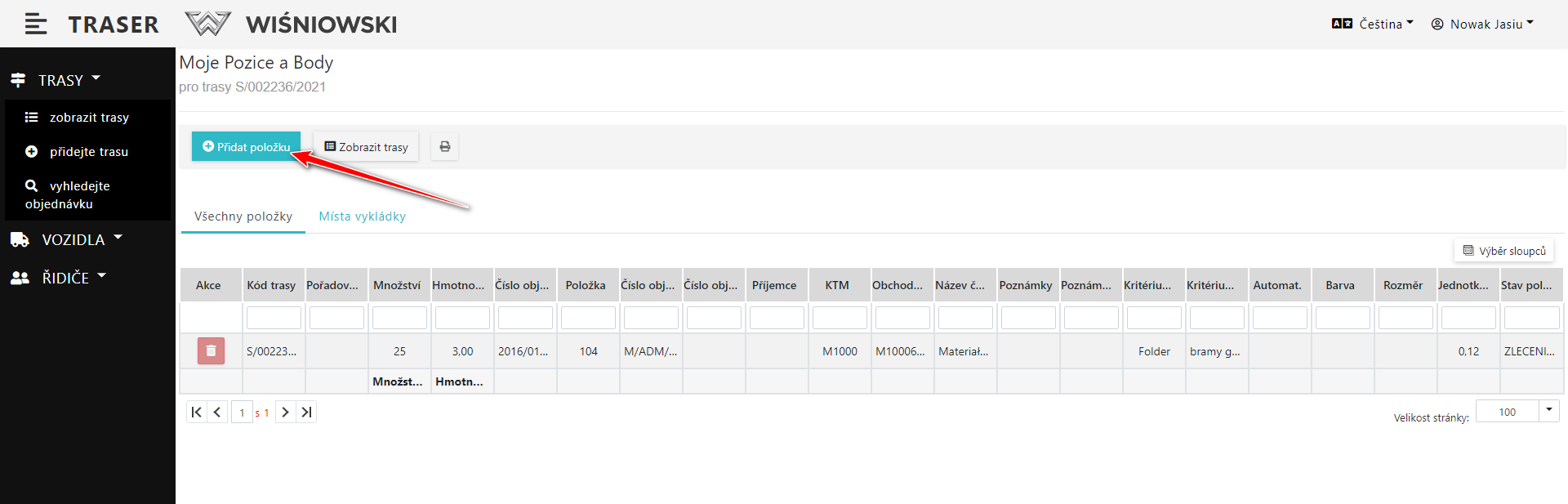Open the page size dropdown
Viewport: 1568px width, 504px height.
pos(1548,411)
